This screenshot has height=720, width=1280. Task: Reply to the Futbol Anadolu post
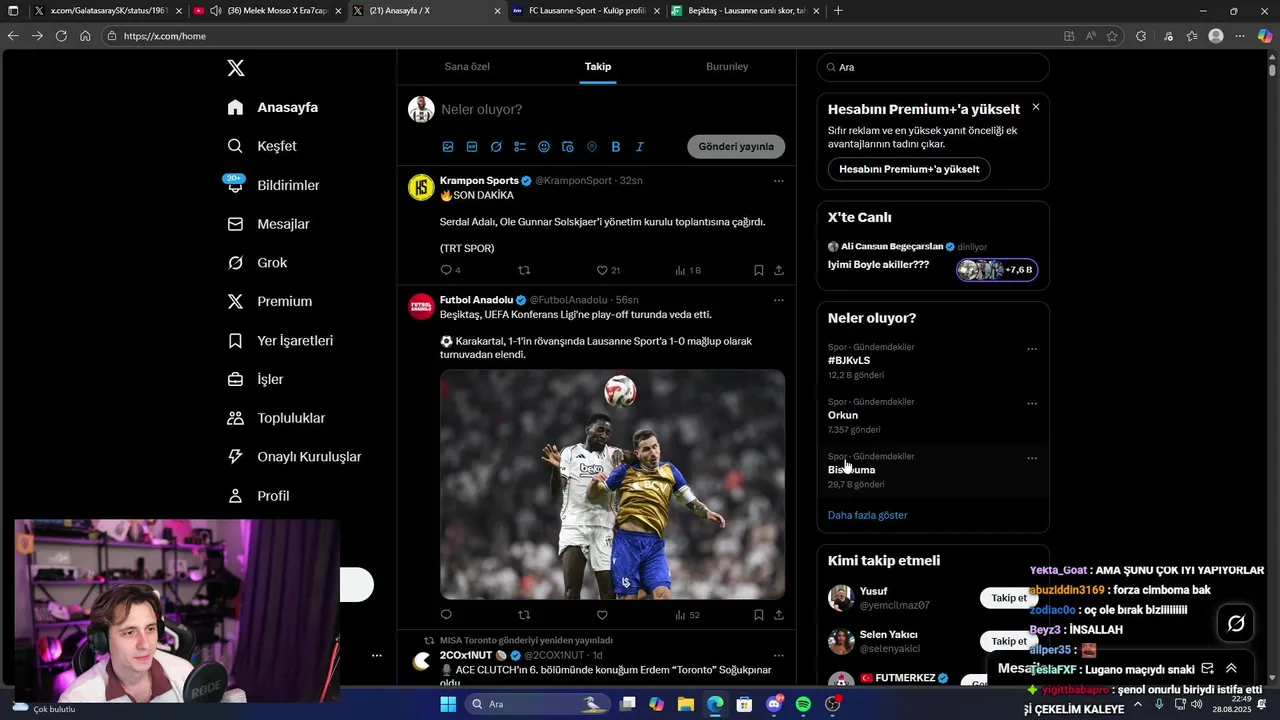click(446, 615)
